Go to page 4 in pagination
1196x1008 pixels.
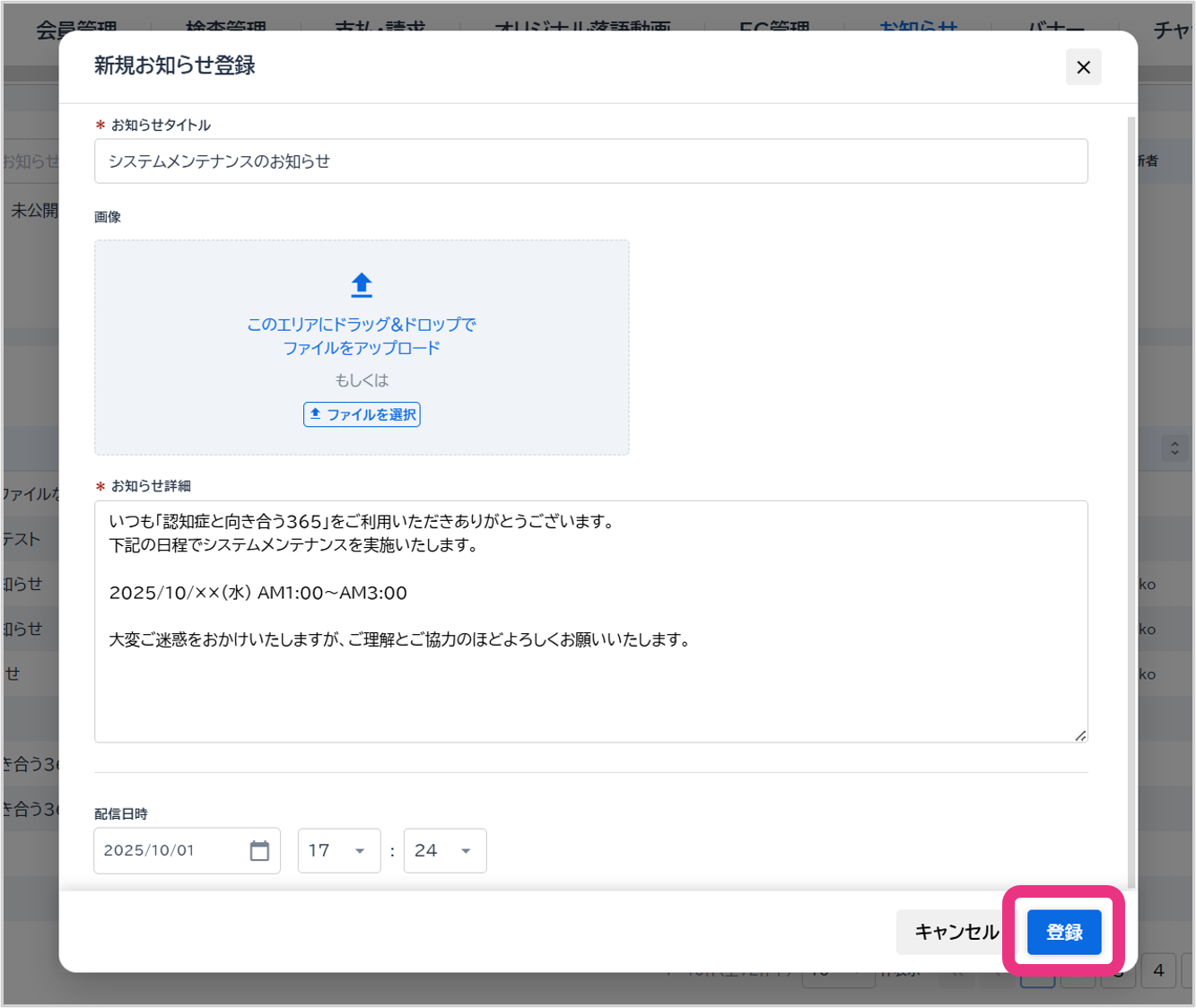[1158, 970]
